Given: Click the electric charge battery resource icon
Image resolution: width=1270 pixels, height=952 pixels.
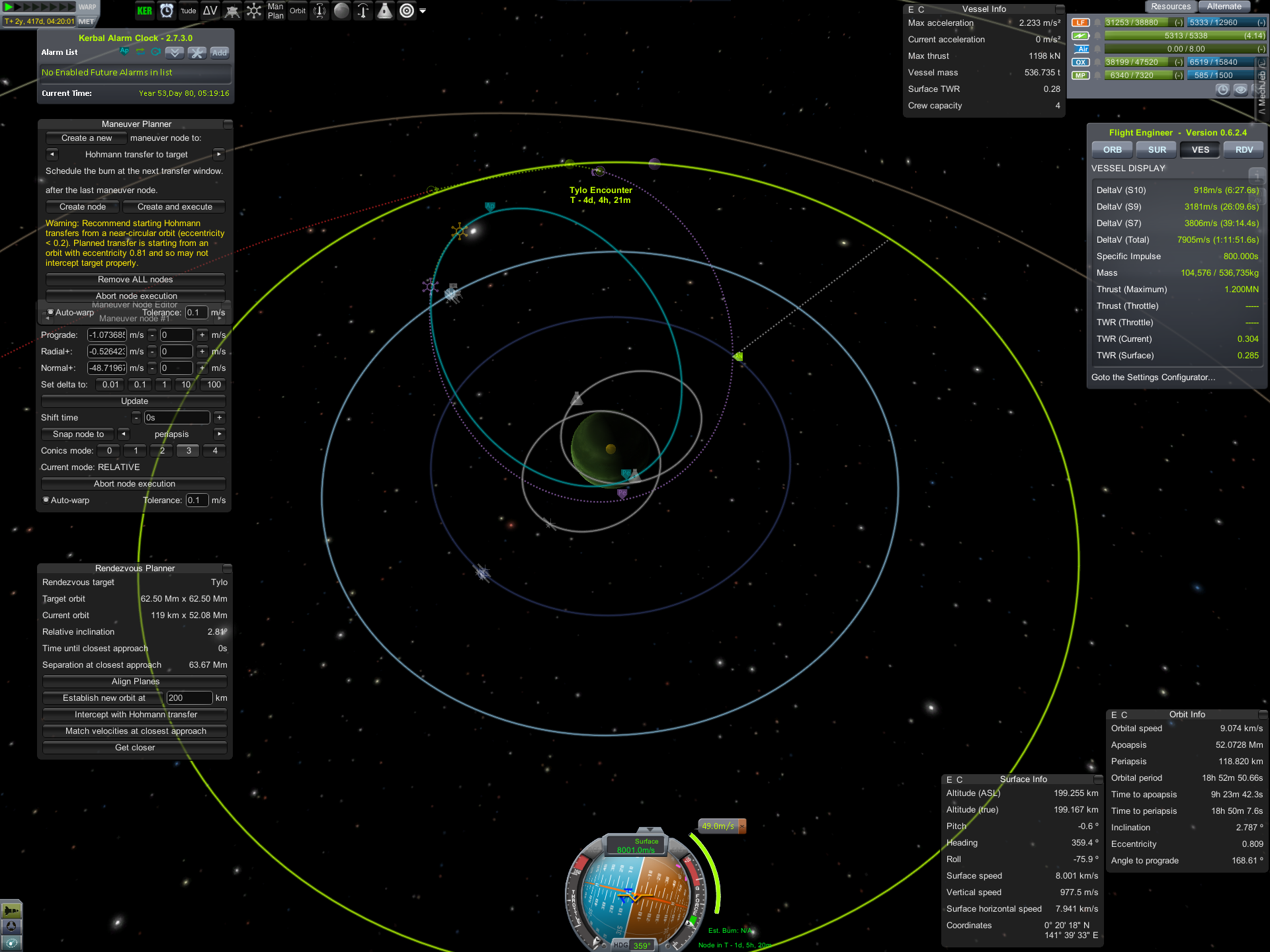Looking at the screenshot, I should tap(1080, 36).
